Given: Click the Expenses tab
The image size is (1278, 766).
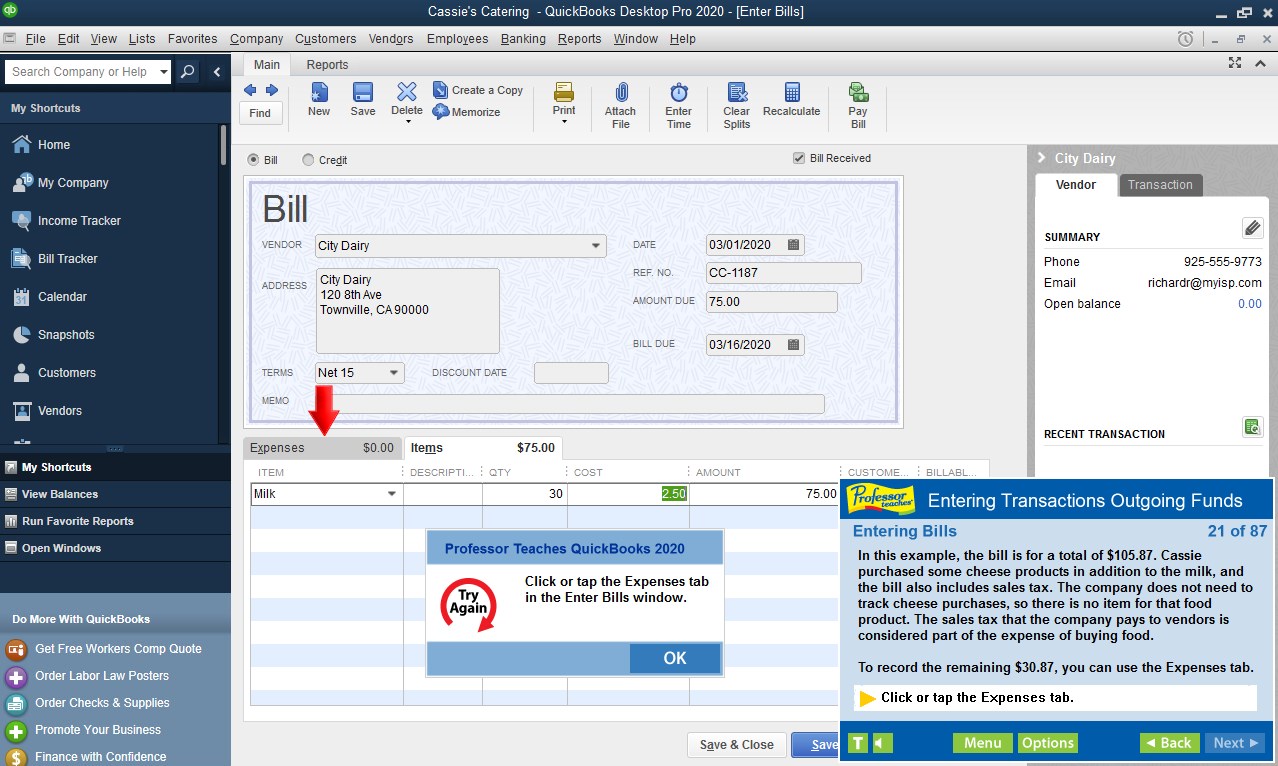Looking at the screenshot, I should click(322, 448).
